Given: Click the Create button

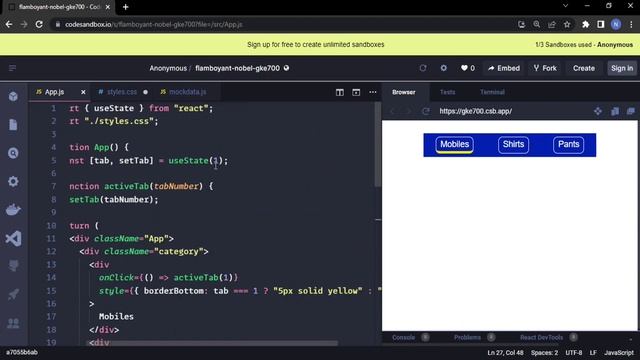Looking at the screenshot, I should [x=584, y=68].
